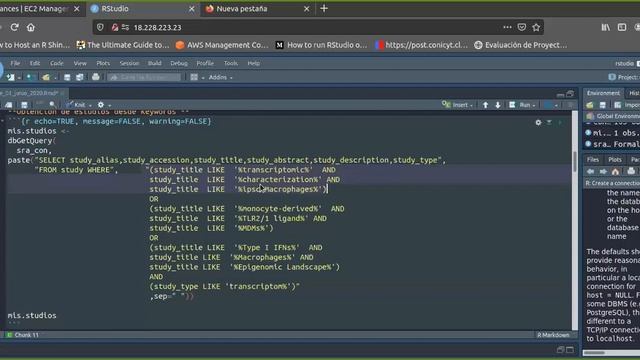Open the Profile menu

pos(205,63)
